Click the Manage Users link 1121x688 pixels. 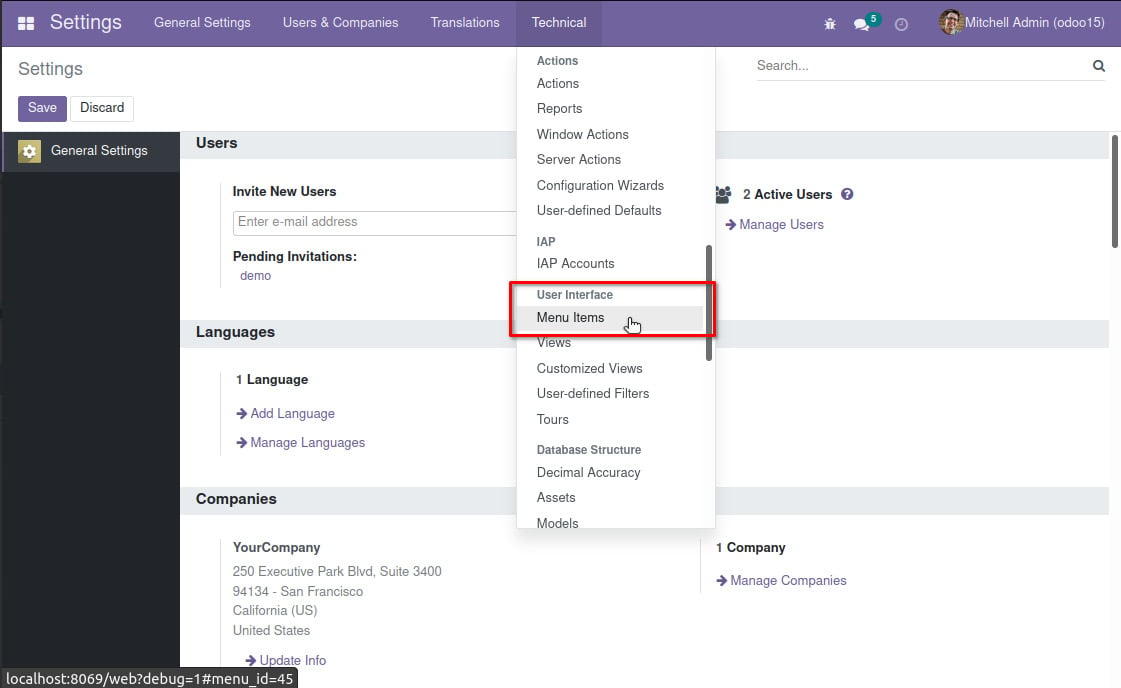coord(774,225)
